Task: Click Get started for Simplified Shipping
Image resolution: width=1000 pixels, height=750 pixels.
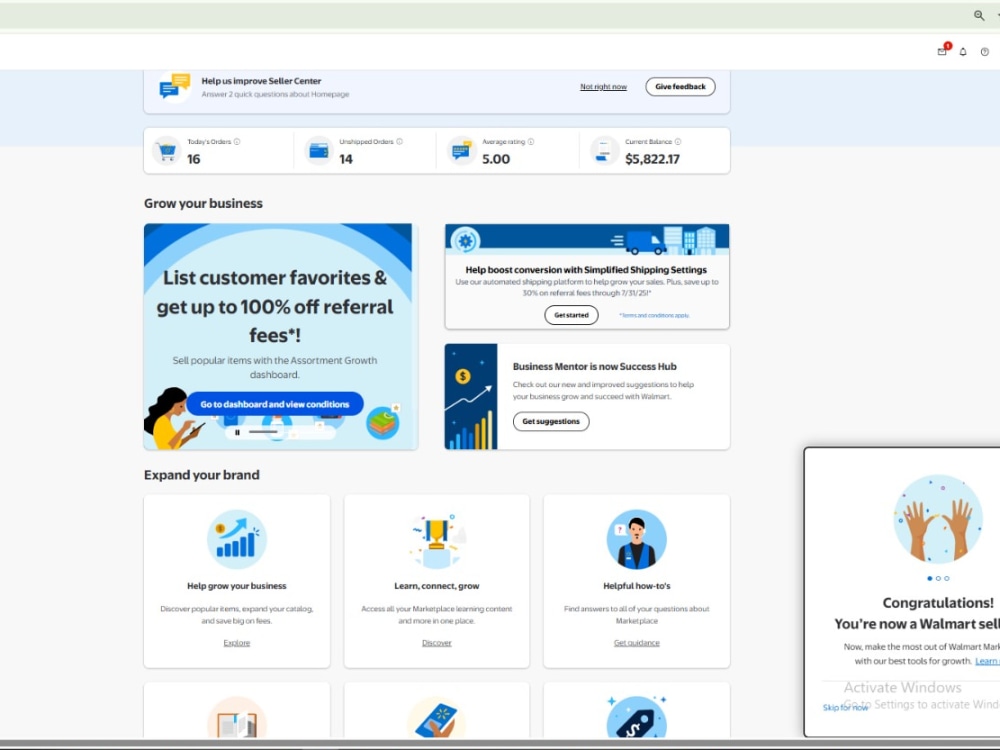Action: [571, 315]
